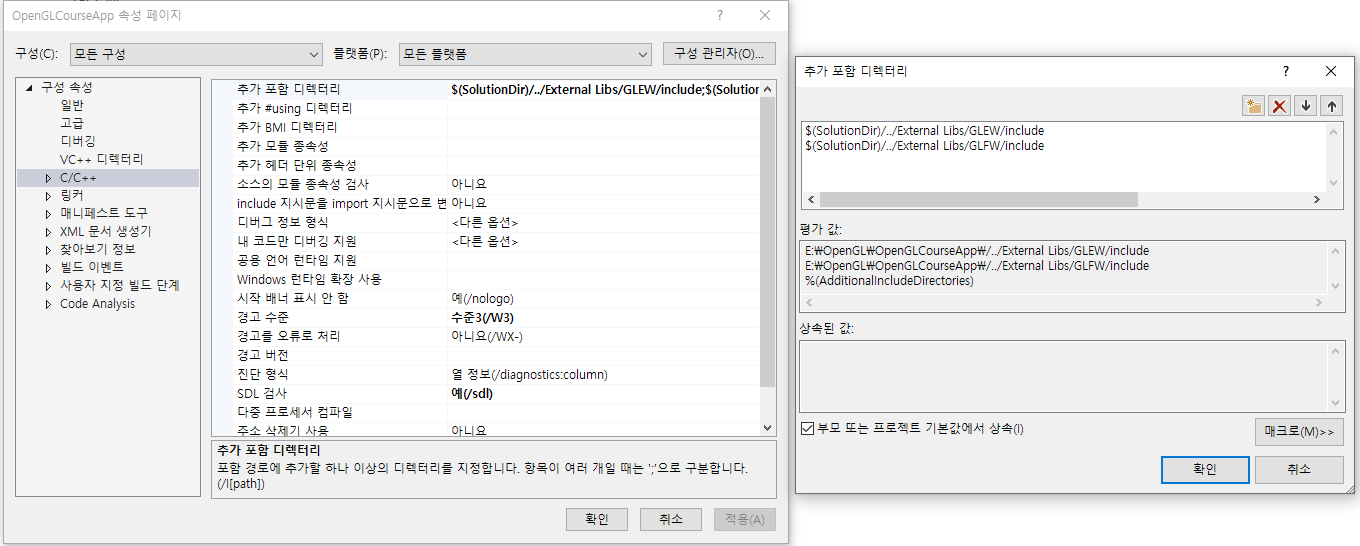
Task: Click the 예(/nologo) value
Action: [x=482, y=298]
